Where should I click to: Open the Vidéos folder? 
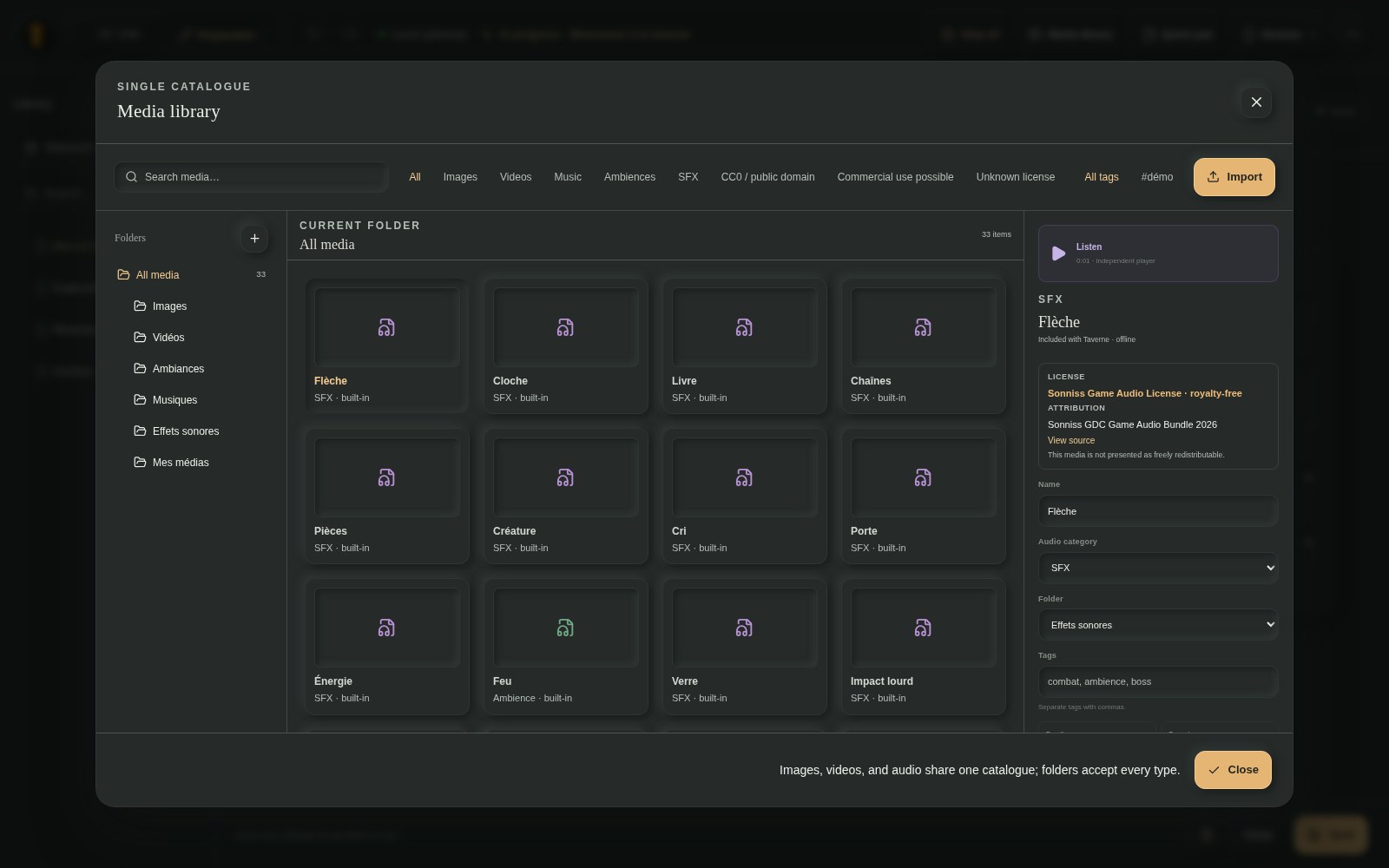[200, 338]
